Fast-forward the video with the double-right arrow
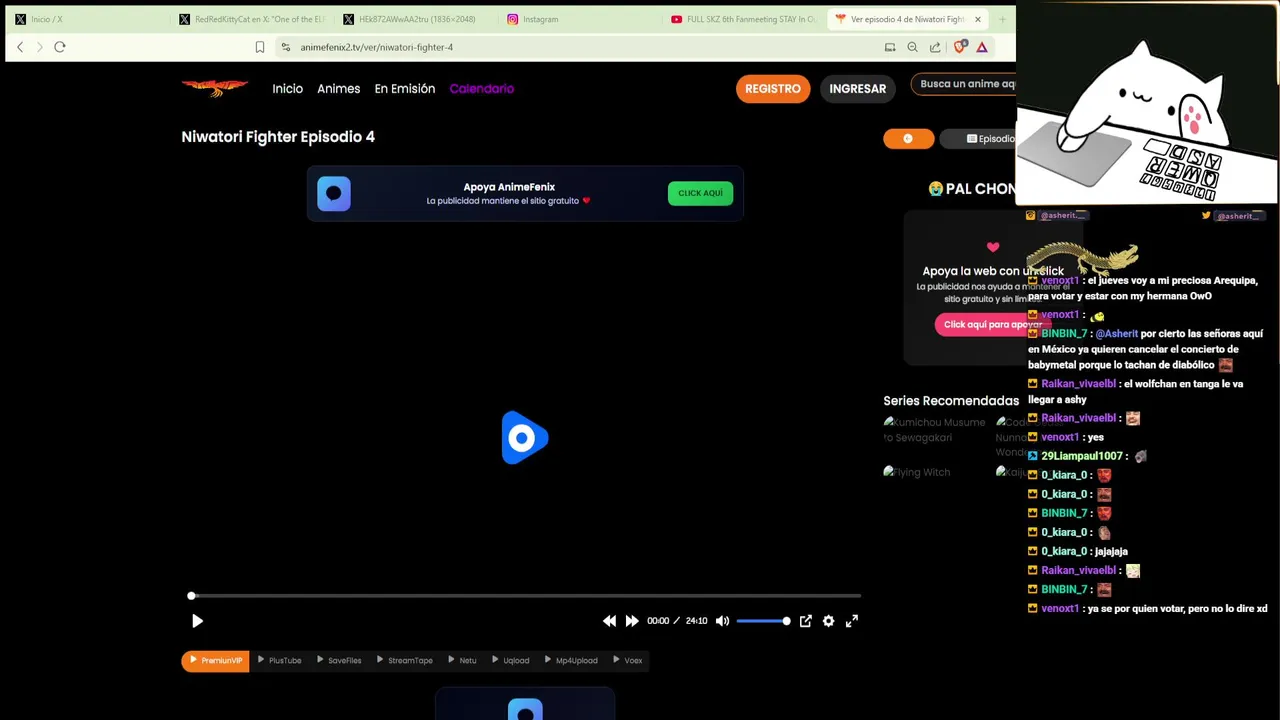1280x720 pixels. coord(632,621)
